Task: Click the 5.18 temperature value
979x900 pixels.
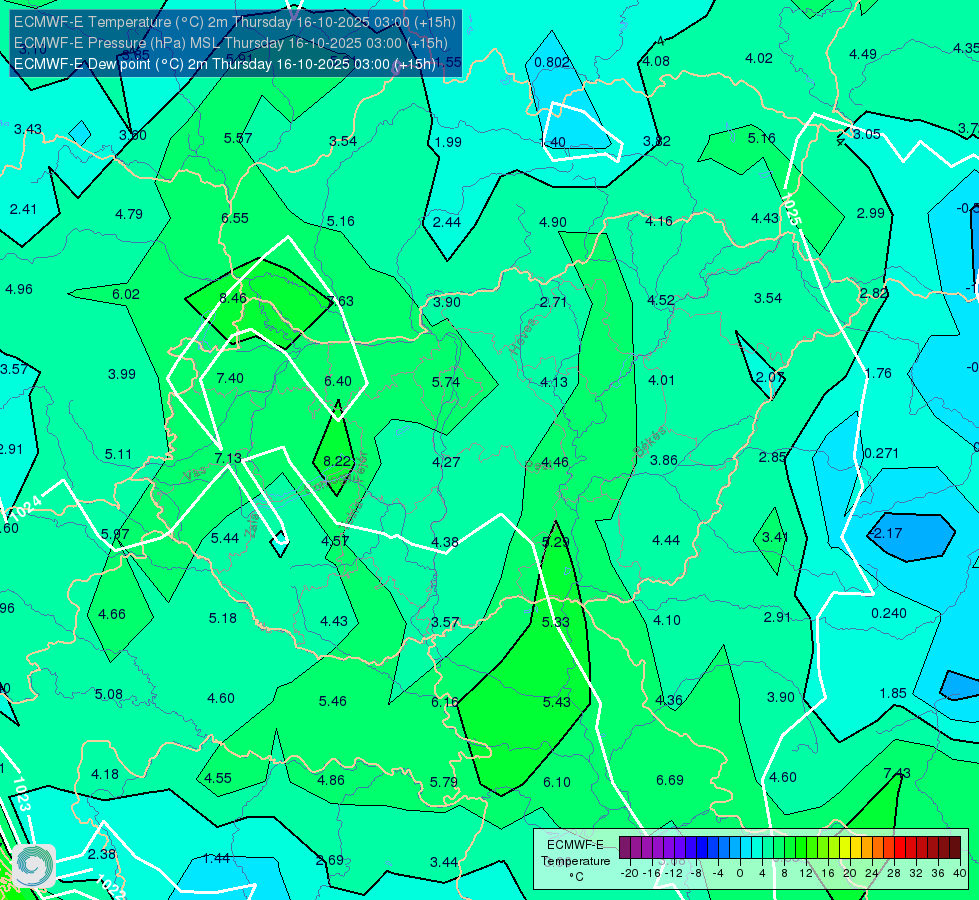Action: [x=222, y=618]
